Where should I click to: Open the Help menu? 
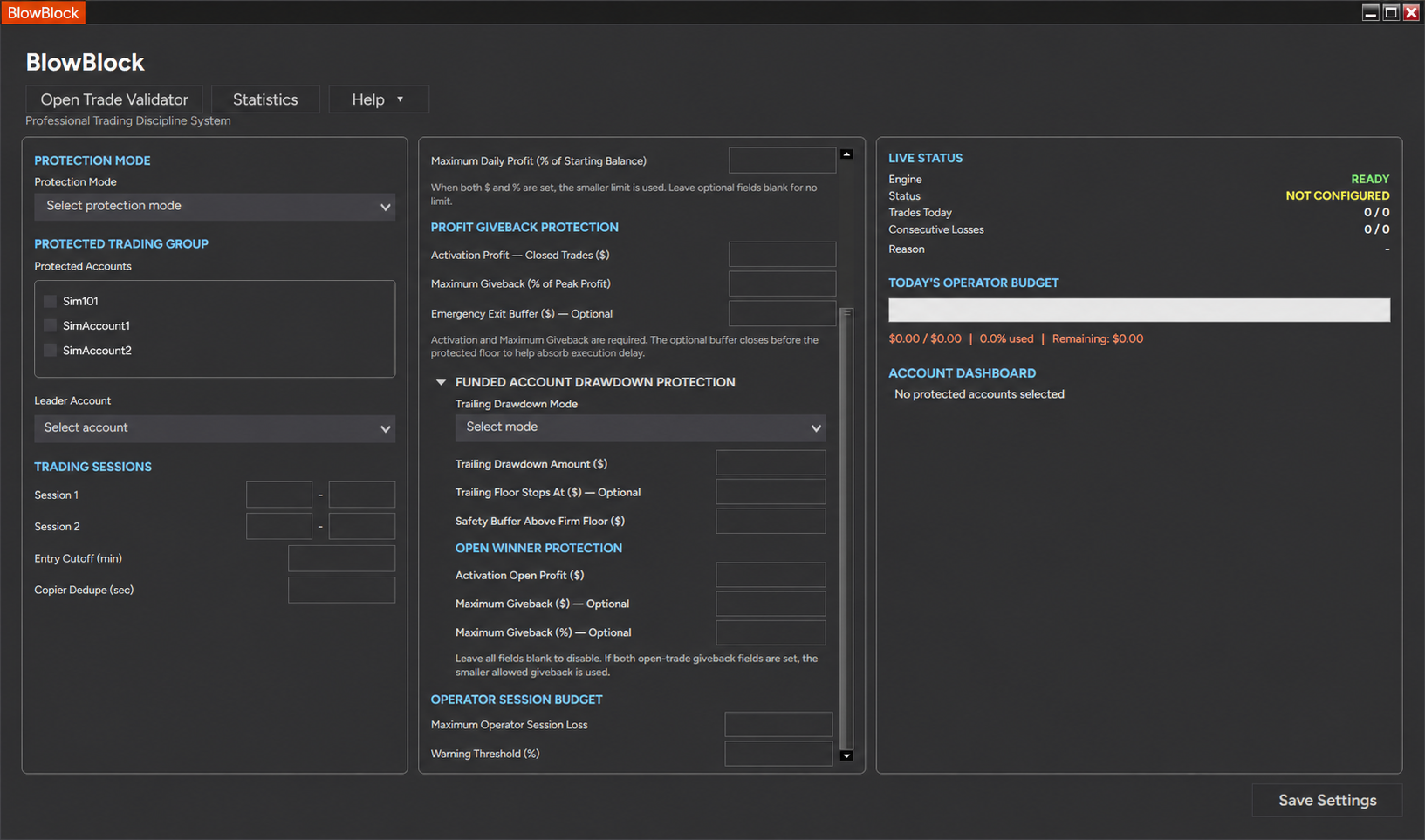(379, 99)
